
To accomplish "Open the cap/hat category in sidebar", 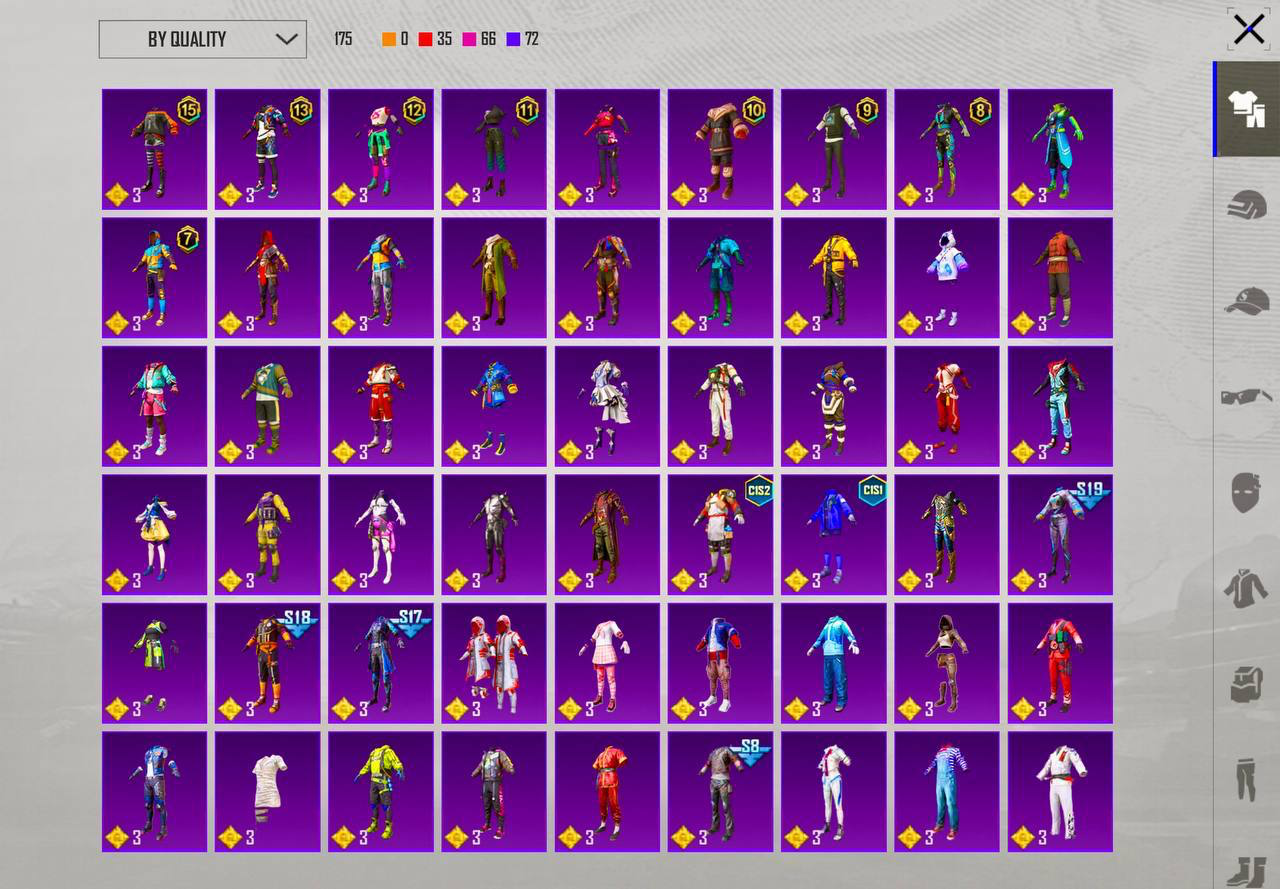I will tap(1247, 301).
